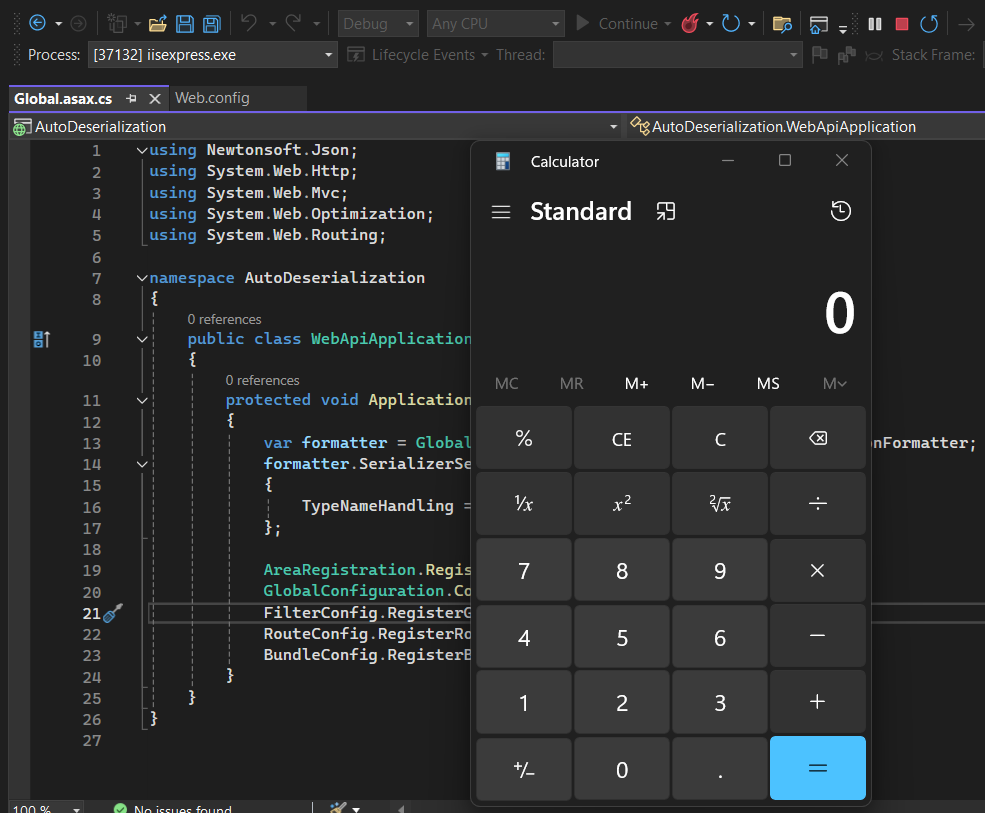Screen dimensions: 985x813
Task: Collapse the method block at line 11
Action: [142, 400]
